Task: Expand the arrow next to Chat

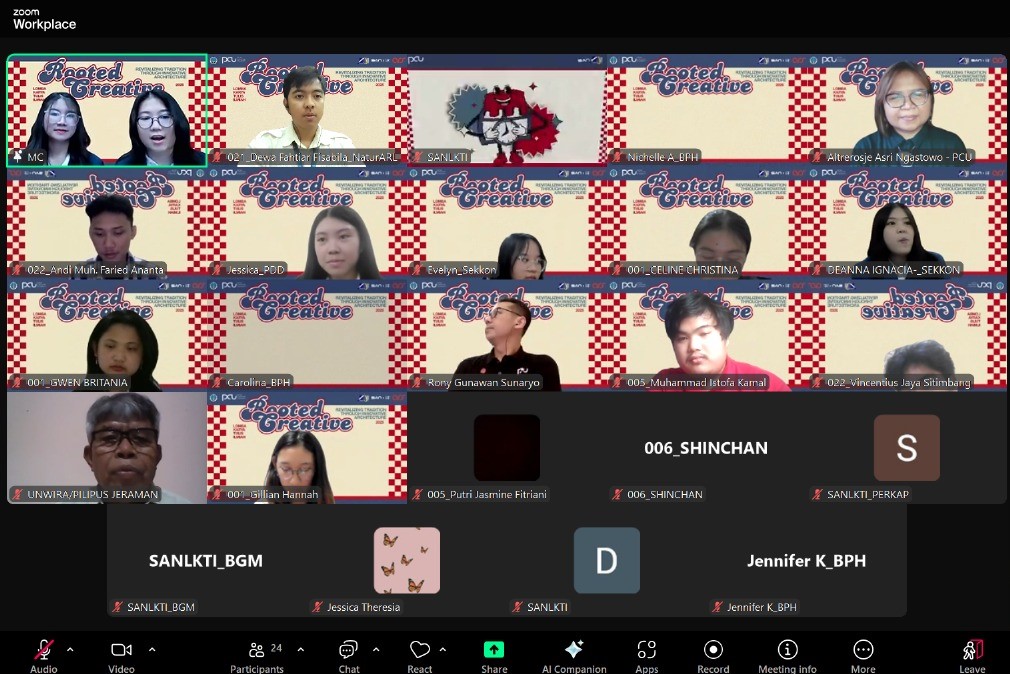Action: [x=376, y=649]
